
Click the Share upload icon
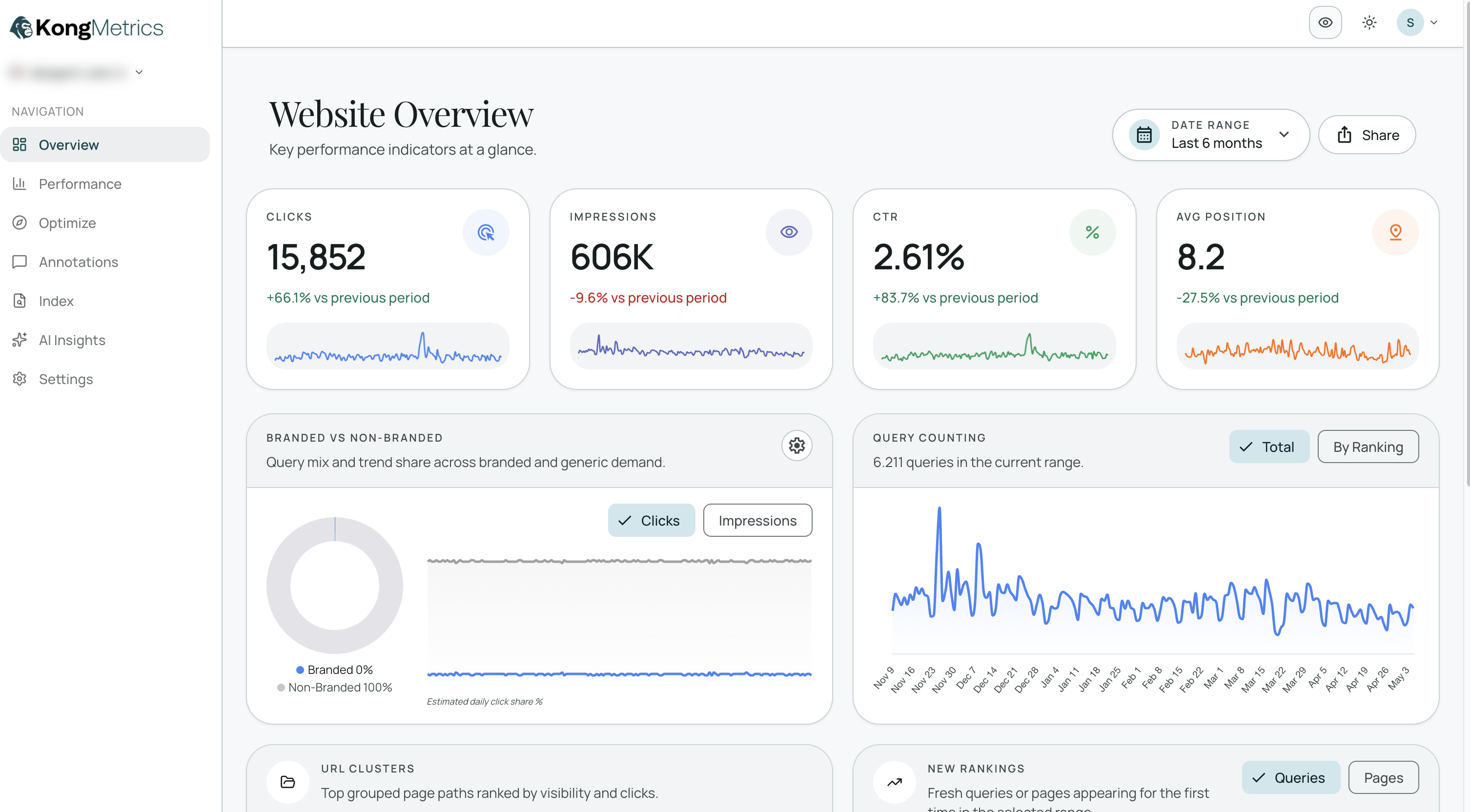coord(1345,135)
